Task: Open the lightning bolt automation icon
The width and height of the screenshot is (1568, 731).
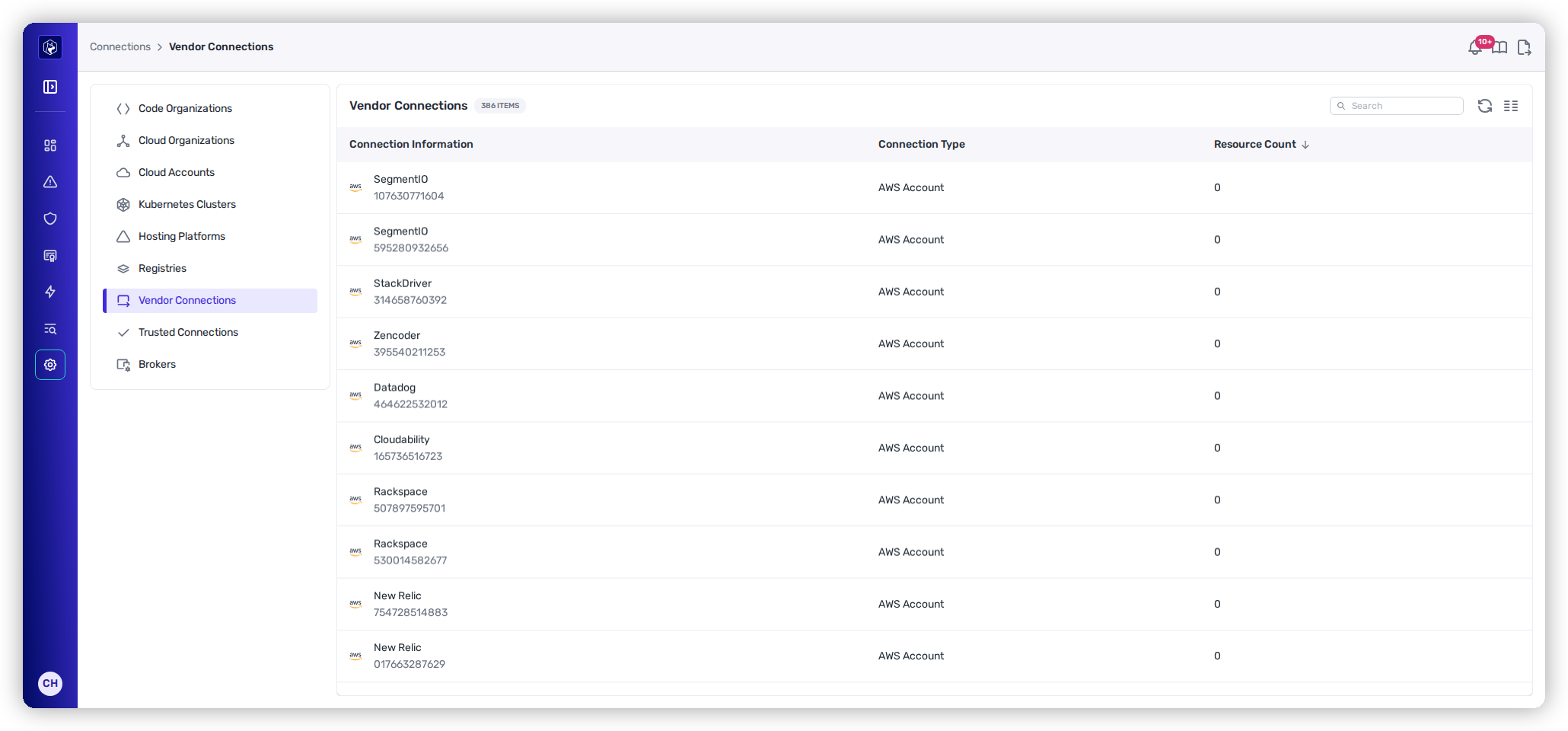Action: [50, 292]
